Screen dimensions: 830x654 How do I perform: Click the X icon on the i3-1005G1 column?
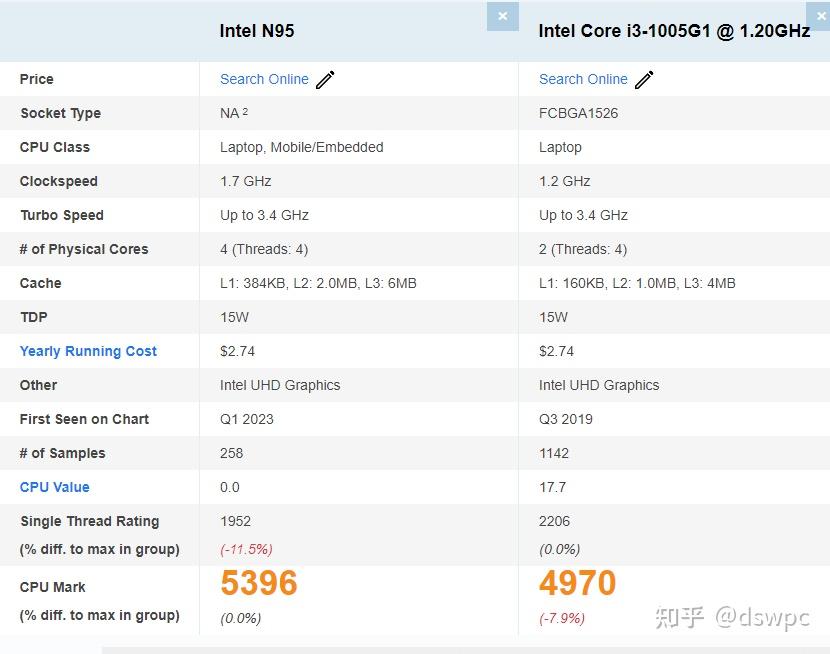(820, 16)
